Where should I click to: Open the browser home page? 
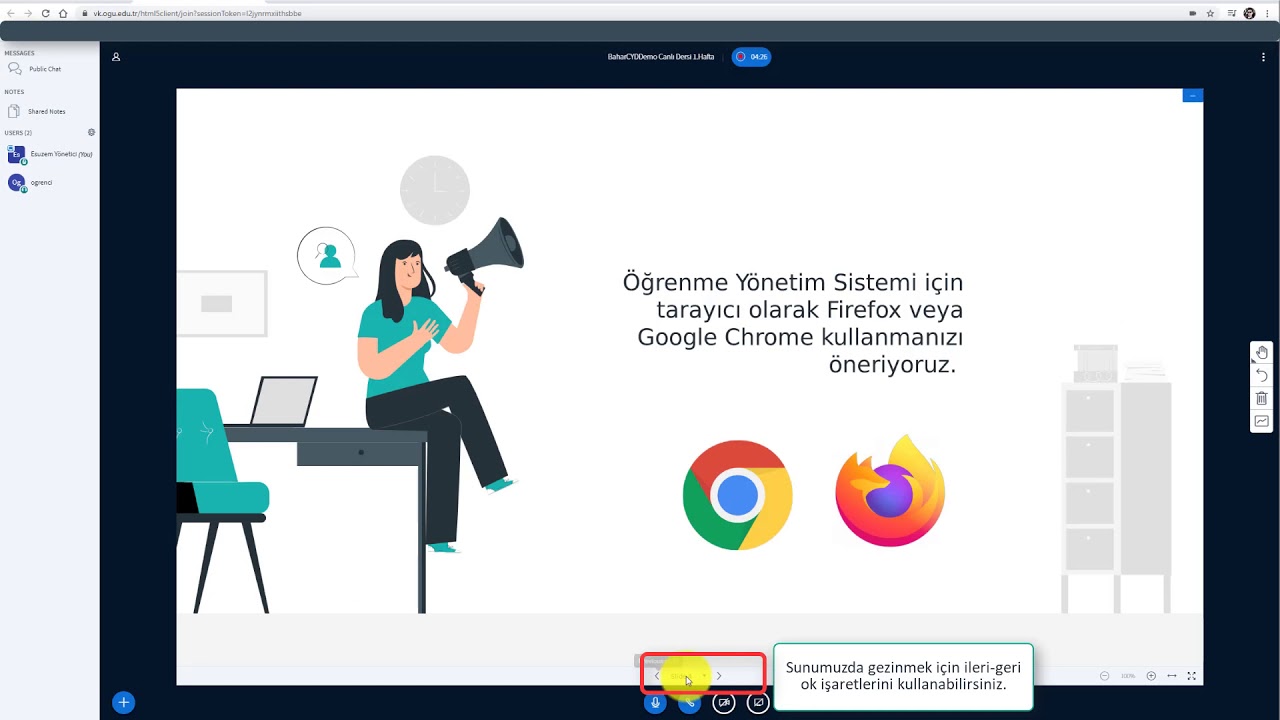click(x=63, y=13)
